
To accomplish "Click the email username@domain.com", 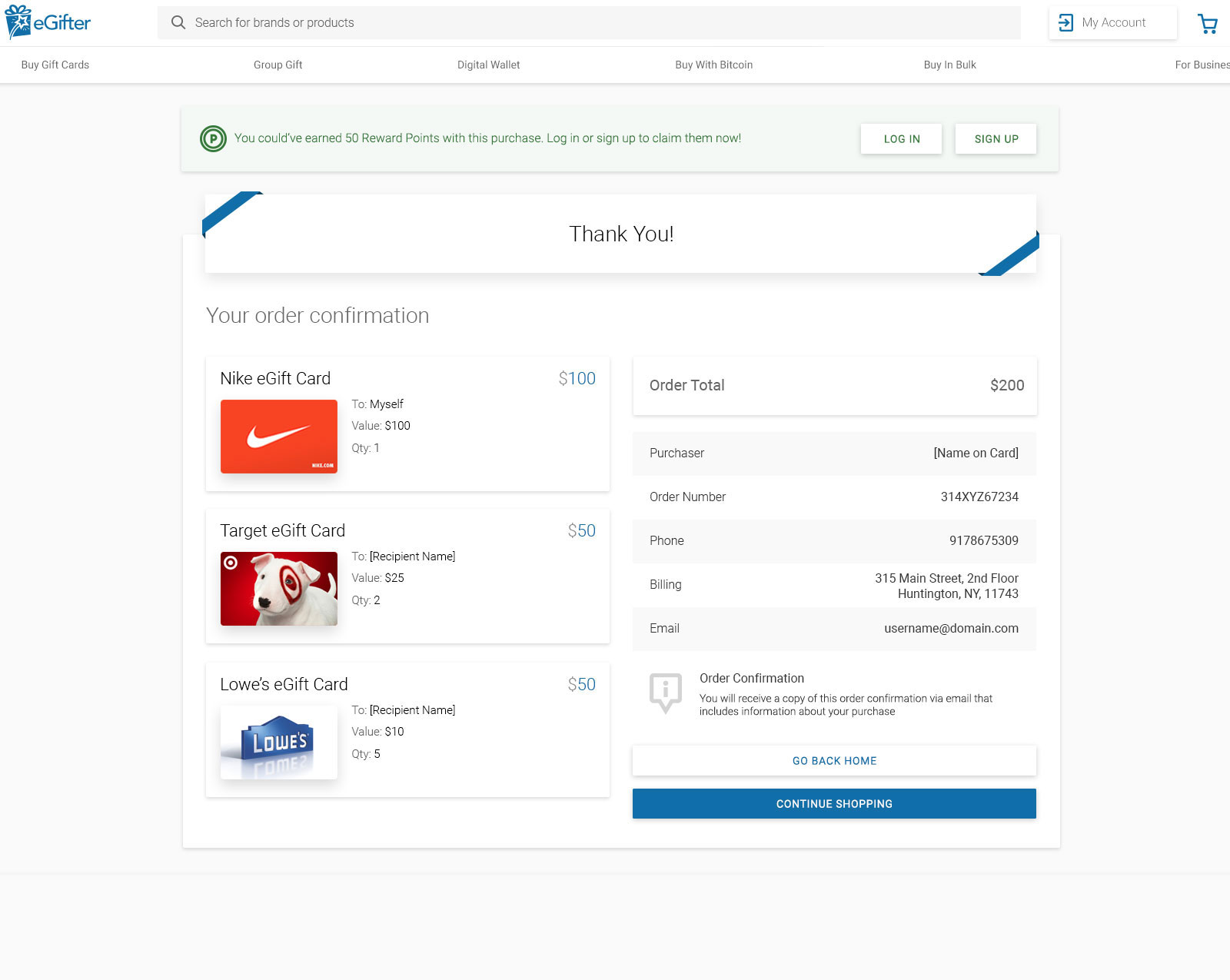I will [x=952, y=628].
